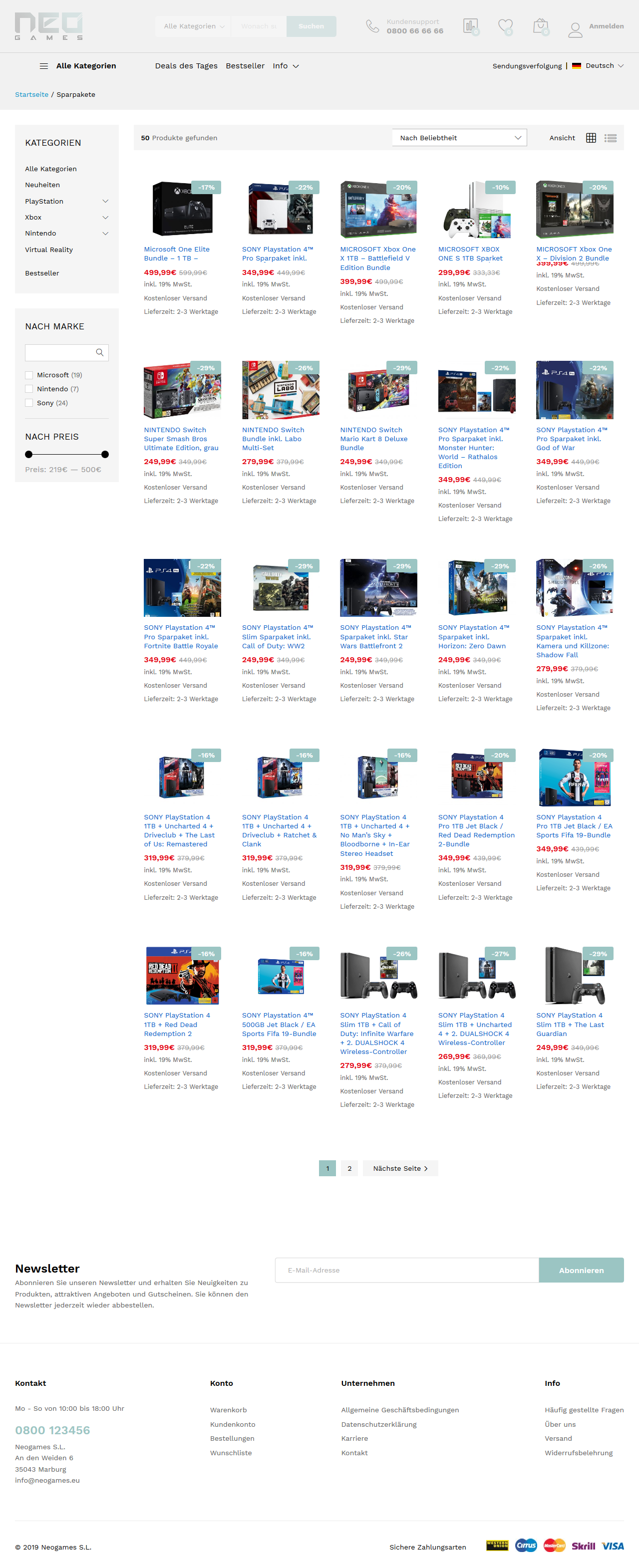
Task: Switch to grid view layout
Action: (590, 138)
